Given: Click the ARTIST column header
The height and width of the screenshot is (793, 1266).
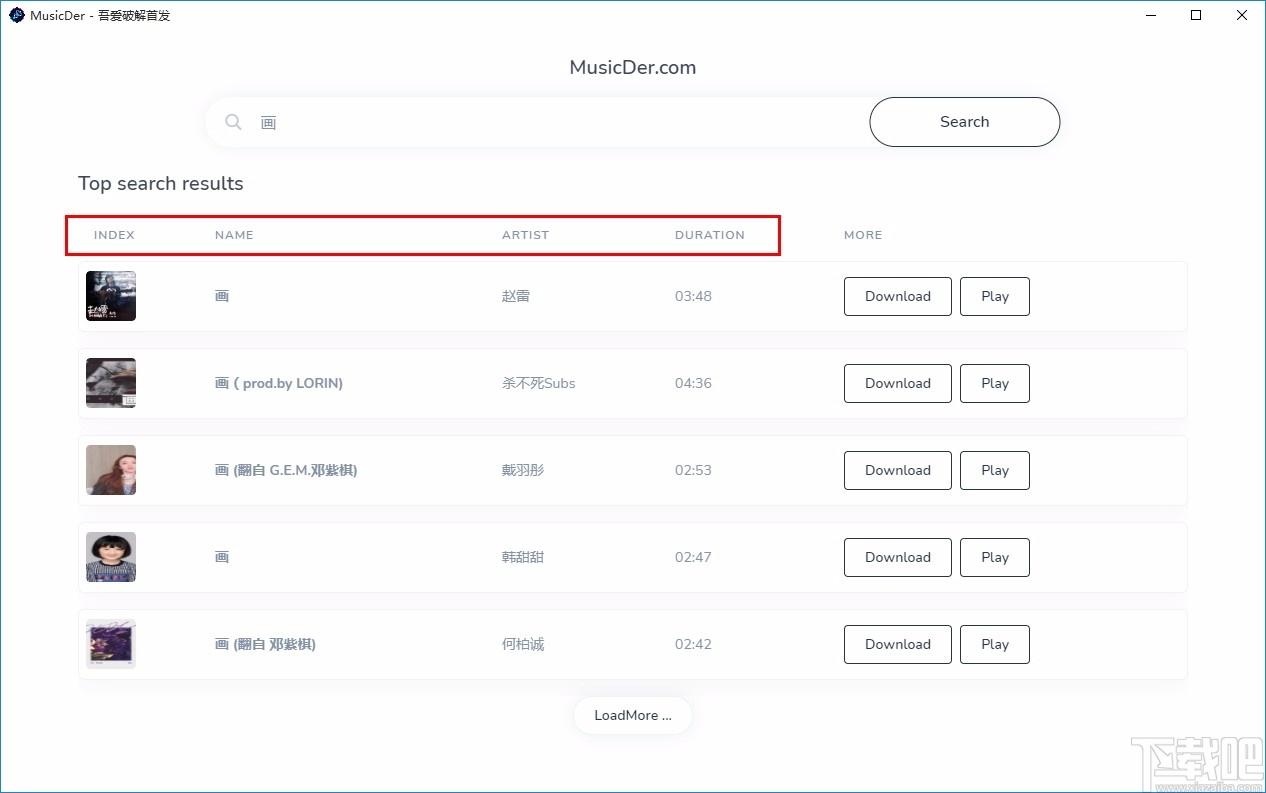Looking at the screenshot, I should click(525, 235).
